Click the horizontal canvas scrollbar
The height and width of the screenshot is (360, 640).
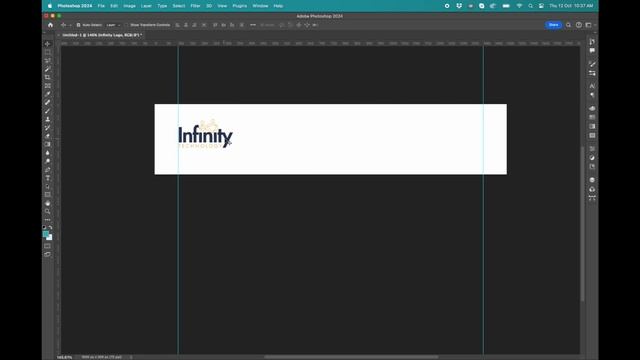351,357
